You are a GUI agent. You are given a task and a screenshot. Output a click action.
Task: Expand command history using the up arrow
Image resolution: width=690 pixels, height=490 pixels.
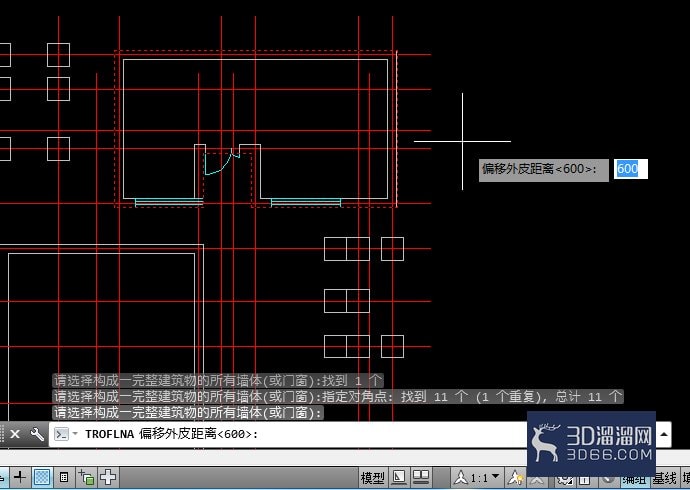click(664, 434)
